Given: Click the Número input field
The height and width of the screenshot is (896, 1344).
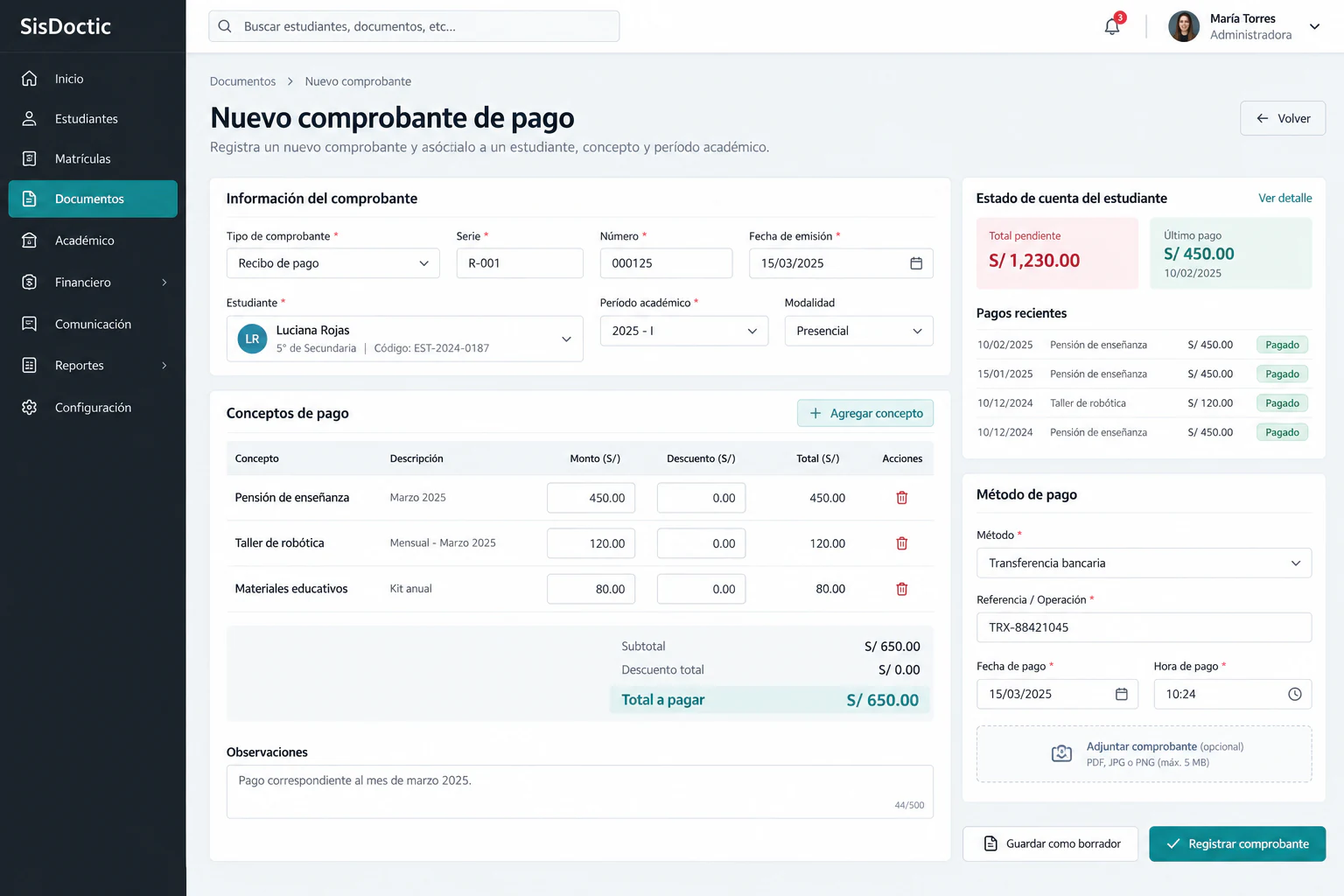Looking at the screenshot, I should 667,263.
